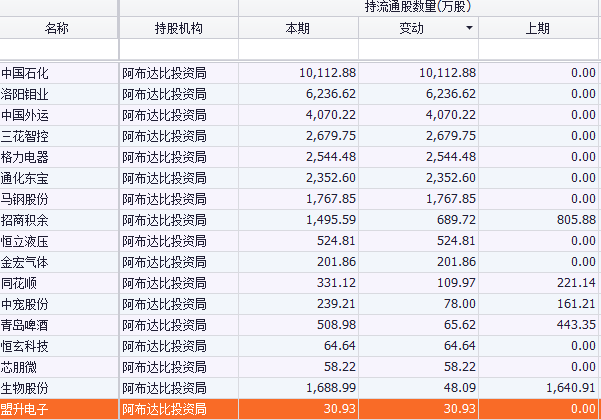Click 上期 value 221.14 for 同花顺

click(576, 283)
